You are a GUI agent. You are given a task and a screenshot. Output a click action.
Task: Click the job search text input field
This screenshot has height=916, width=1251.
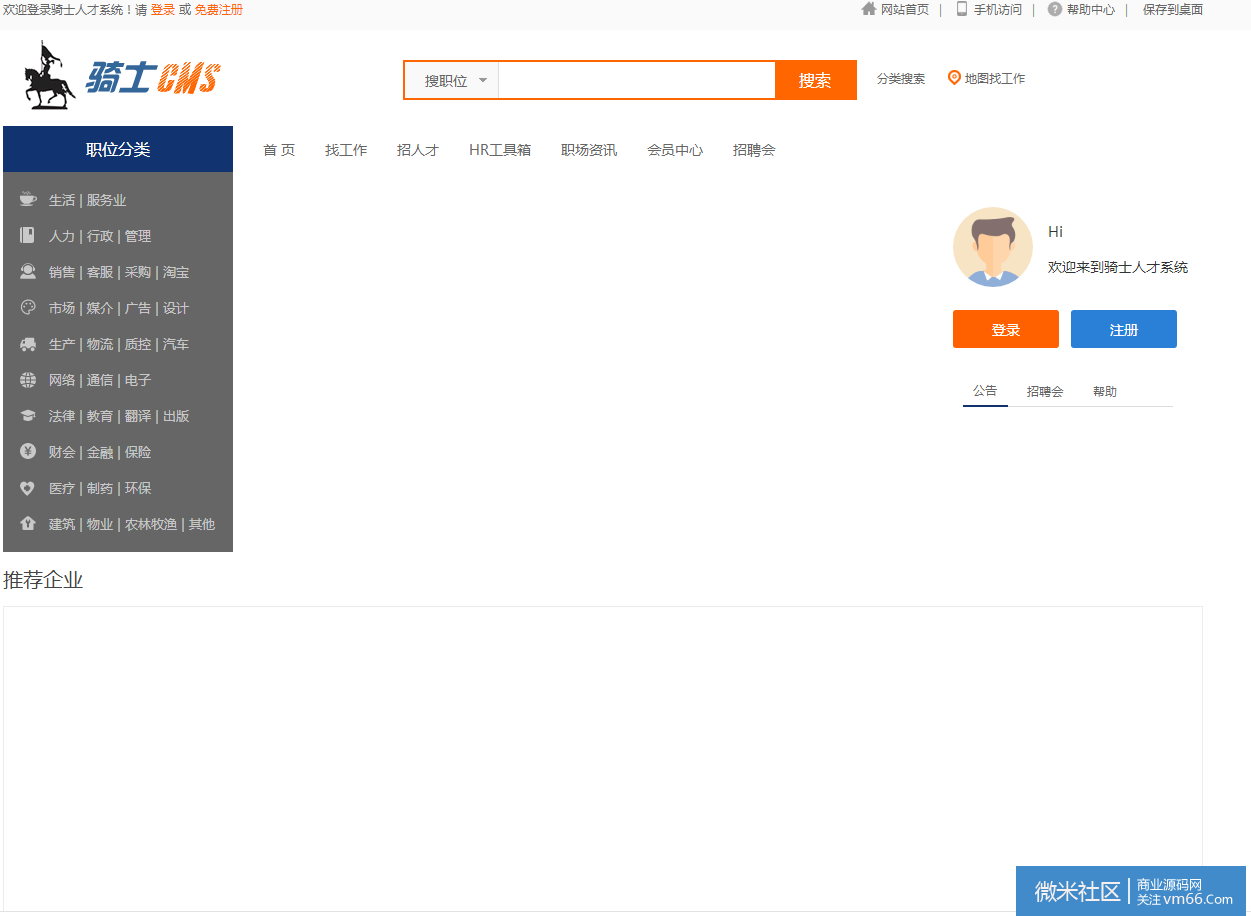pyautogui.click(x=637, y=80)
